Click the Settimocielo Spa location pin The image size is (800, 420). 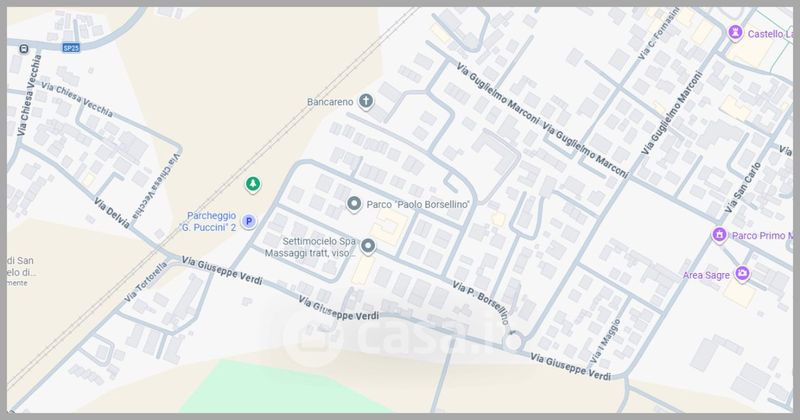[x=367, y=246]
